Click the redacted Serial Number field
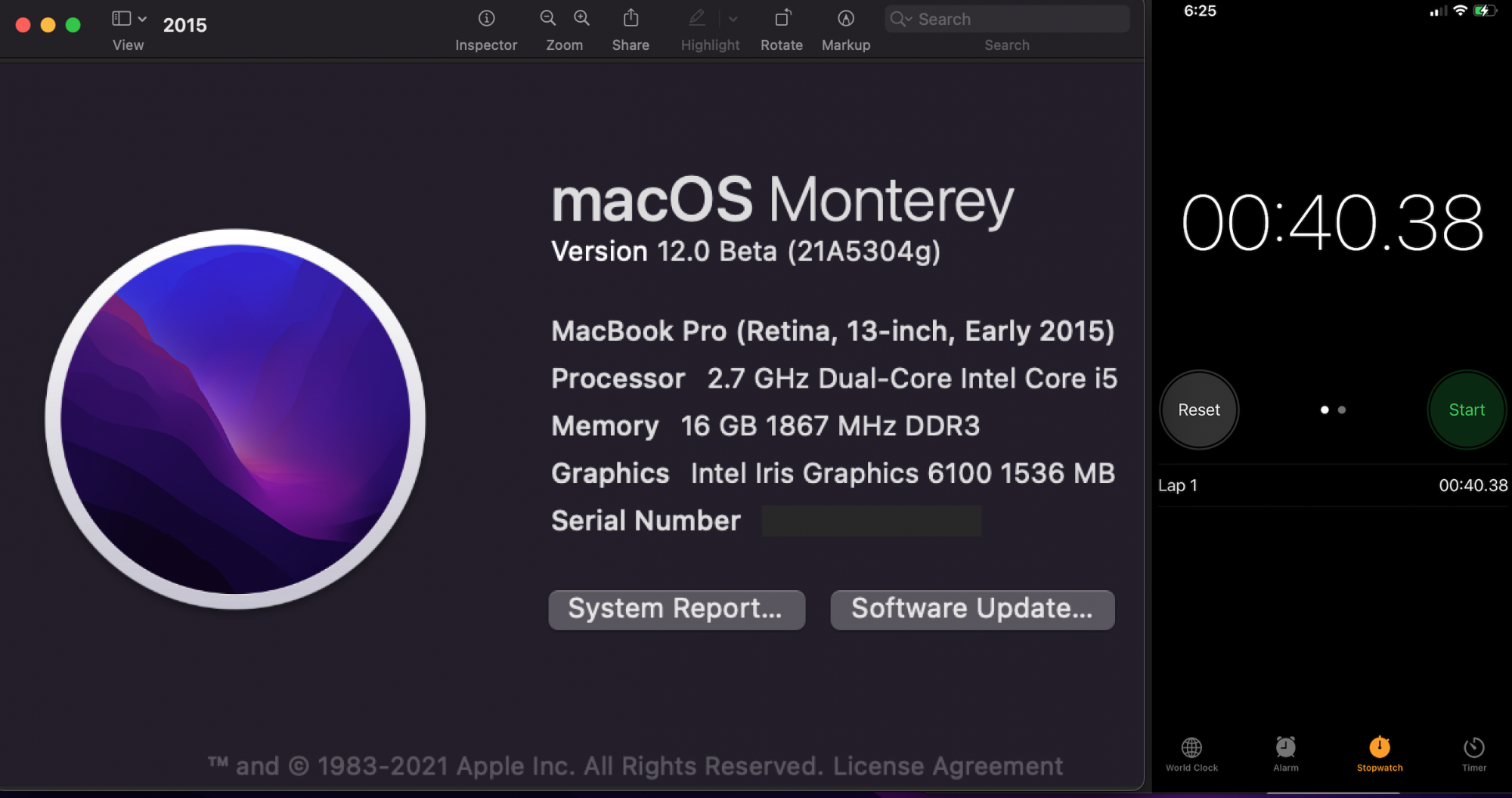Screen dimensions: 1512x798 tap(872, 521)
